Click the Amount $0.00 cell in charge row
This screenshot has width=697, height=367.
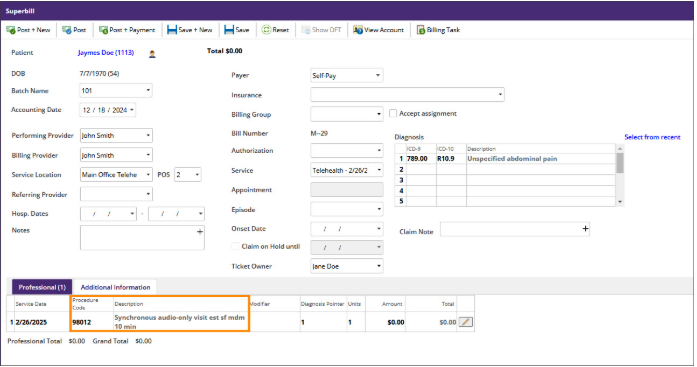click(x=385, y=322)
